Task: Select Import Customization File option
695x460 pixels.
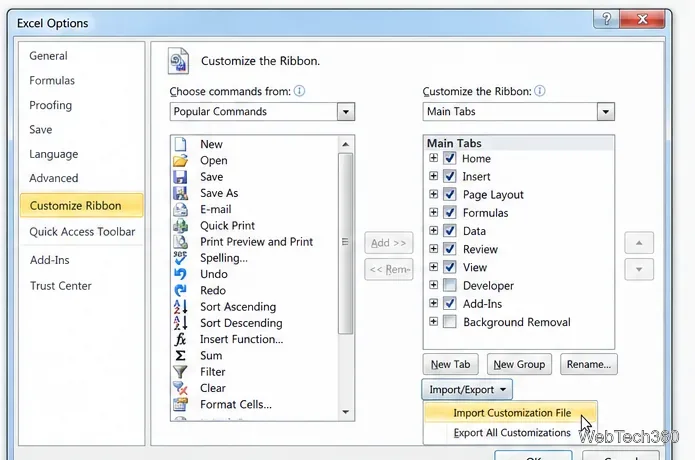Action: [511, 413]
